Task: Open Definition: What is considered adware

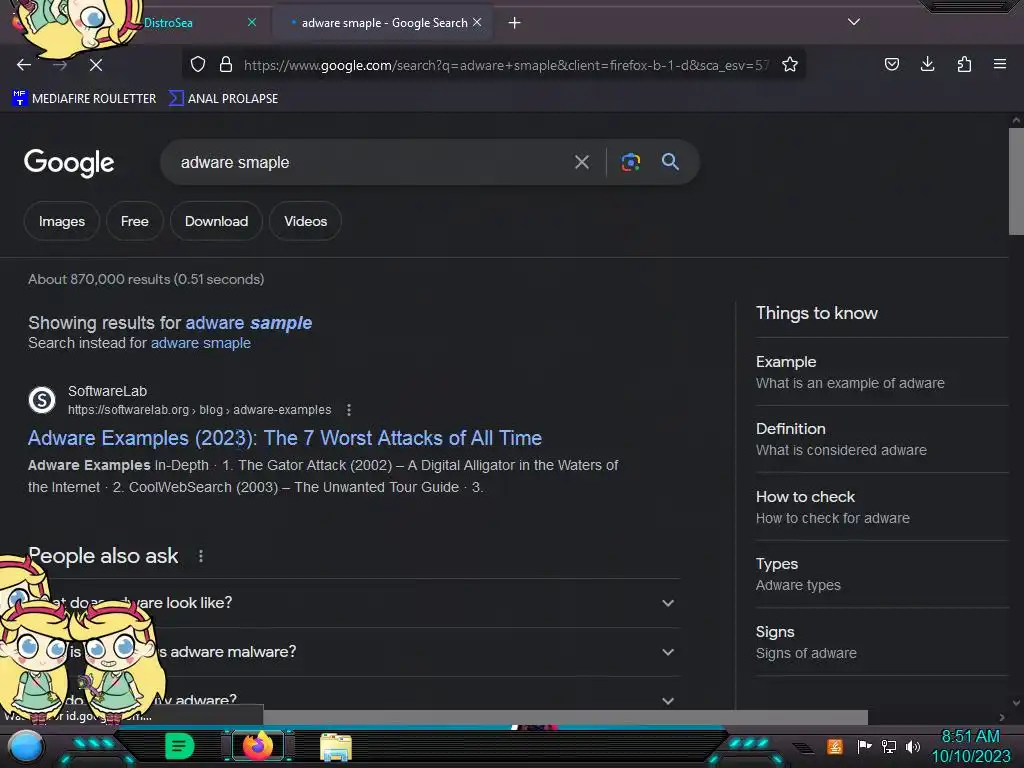Action: (882, 440)
